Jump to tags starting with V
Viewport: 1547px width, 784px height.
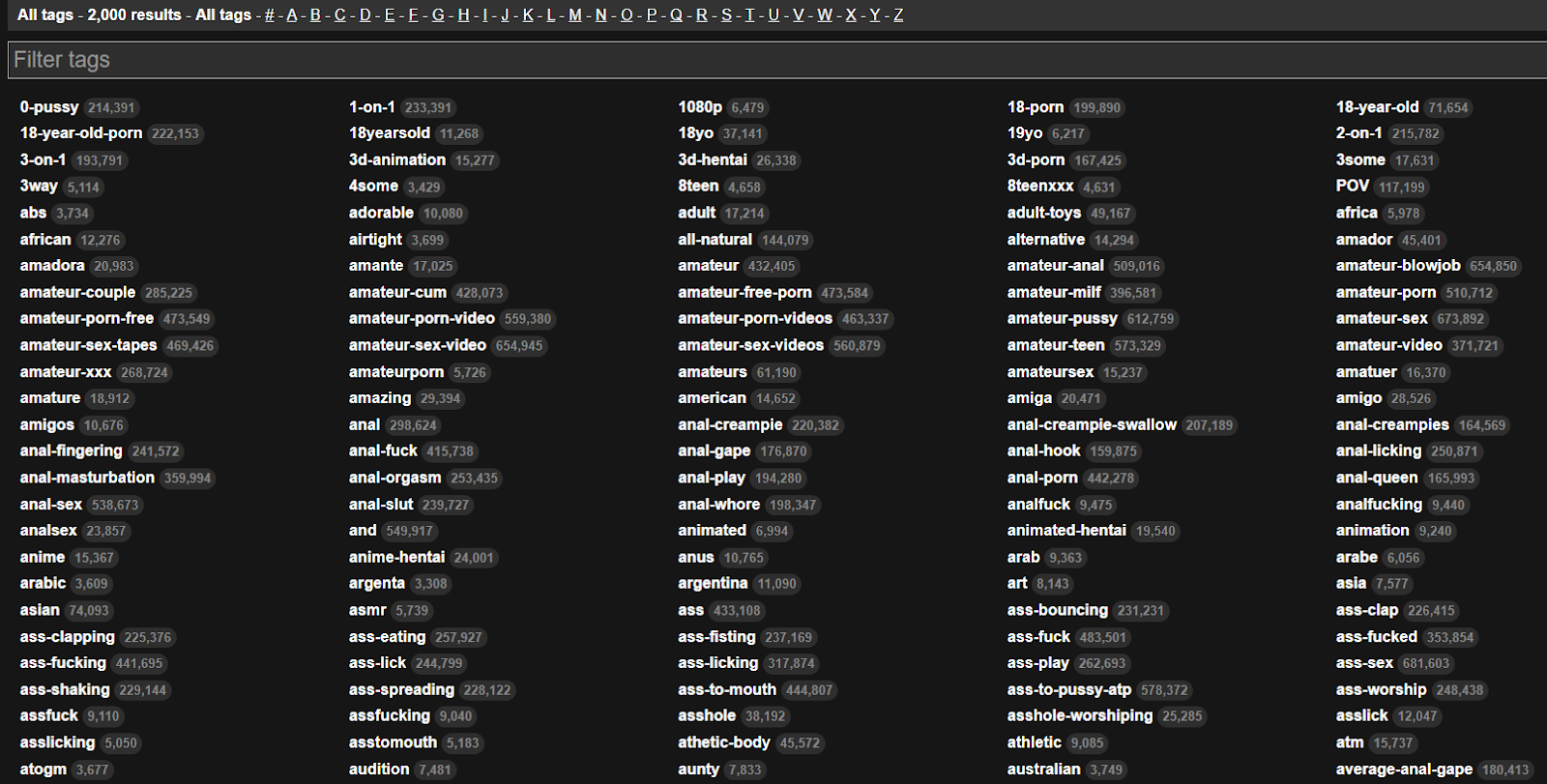pyautogui.click(x=799, y=15)
